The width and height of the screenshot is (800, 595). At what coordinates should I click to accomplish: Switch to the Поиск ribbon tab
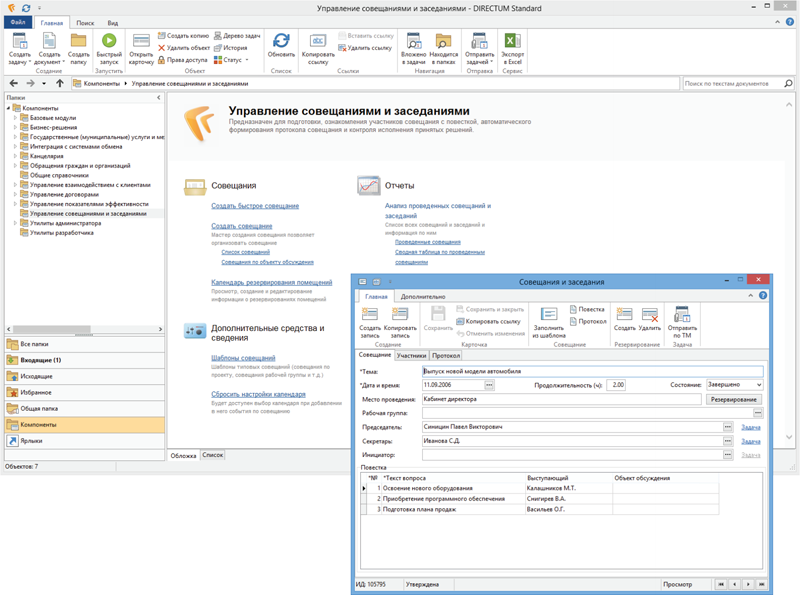point(85,23)
